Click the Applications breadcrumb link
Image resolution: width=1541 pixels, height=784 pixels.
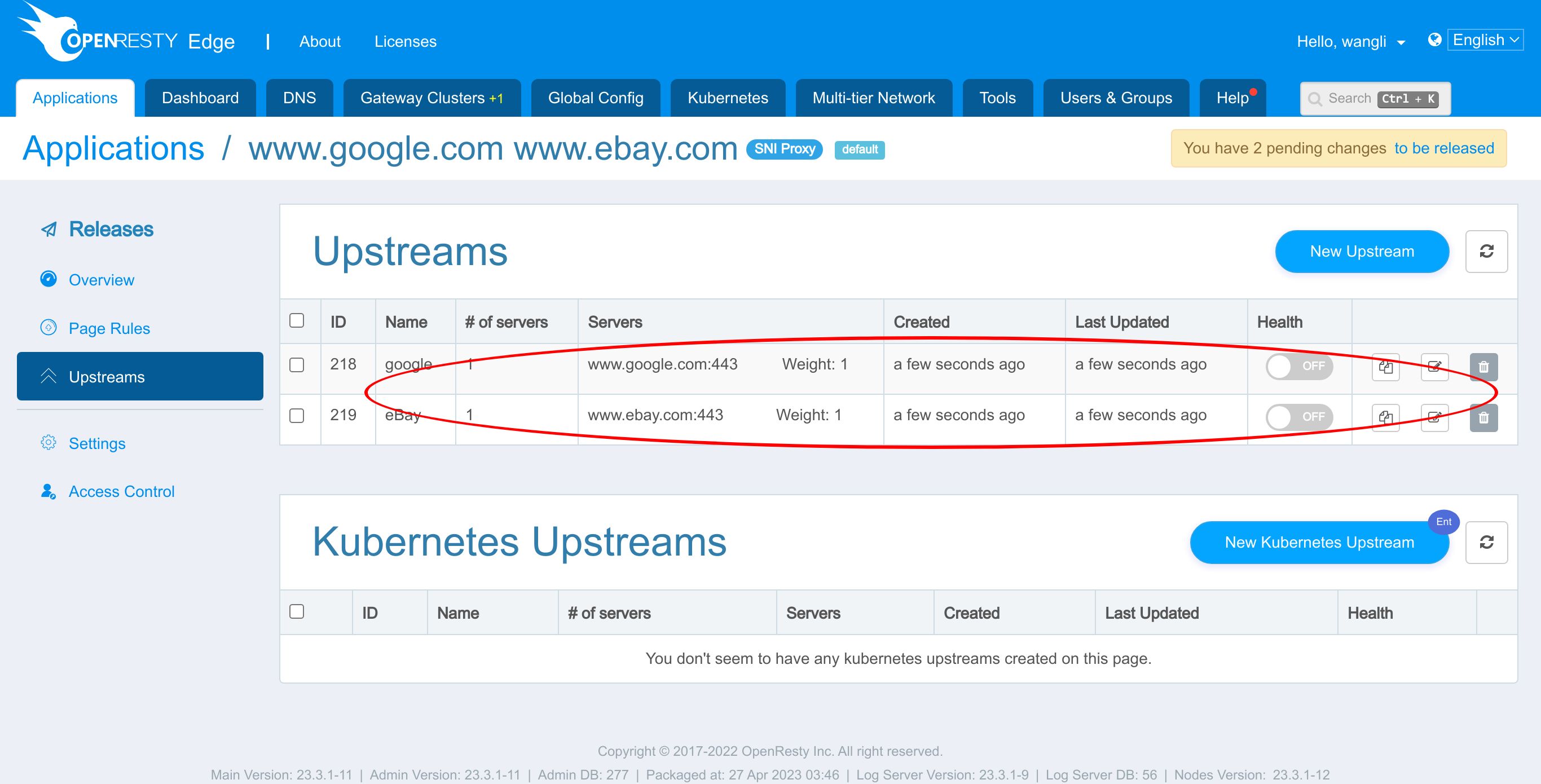[114, 148]
